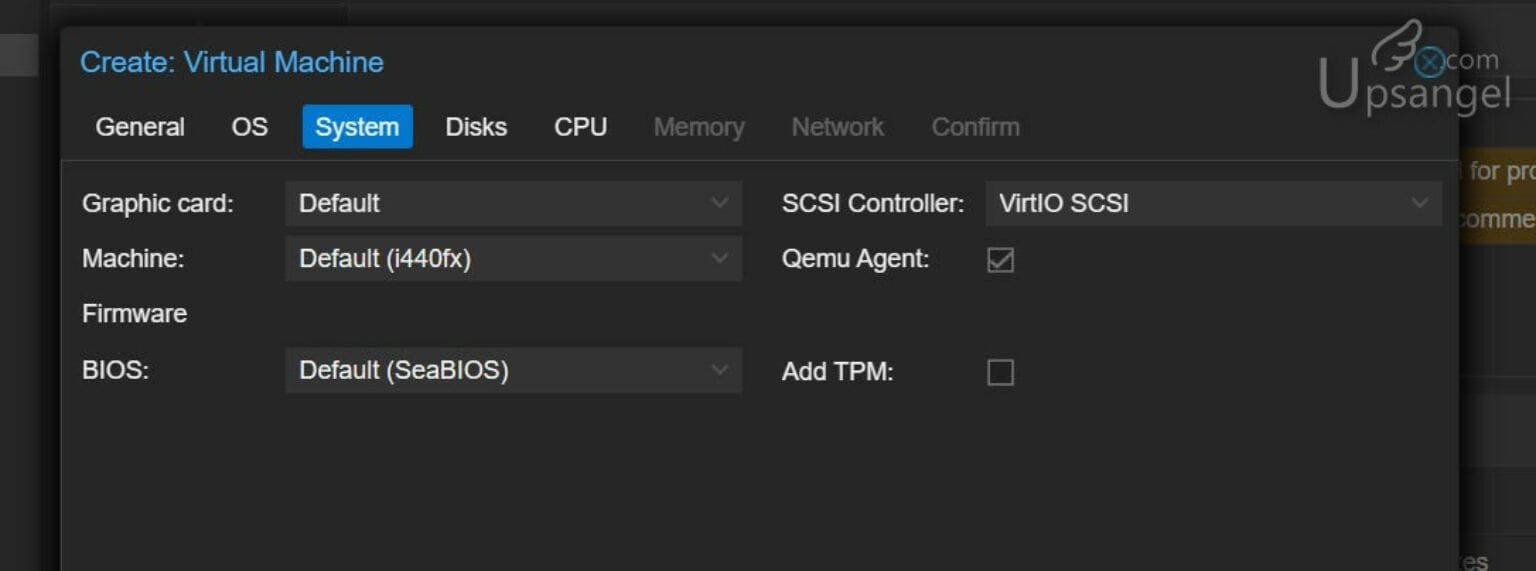Click the VirtIO SCSI field text
The height and width of the screenshot is (571, 1536).
[x=1064, y=203]
